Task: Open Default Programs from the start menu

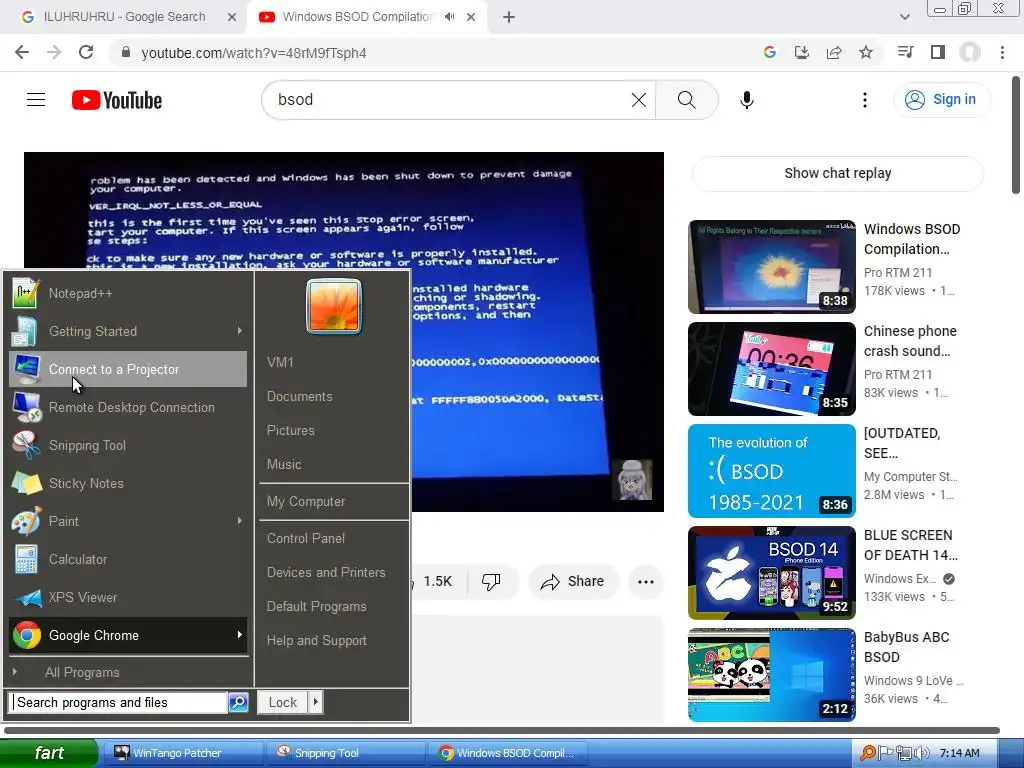Action: click(x=316, y=606)
